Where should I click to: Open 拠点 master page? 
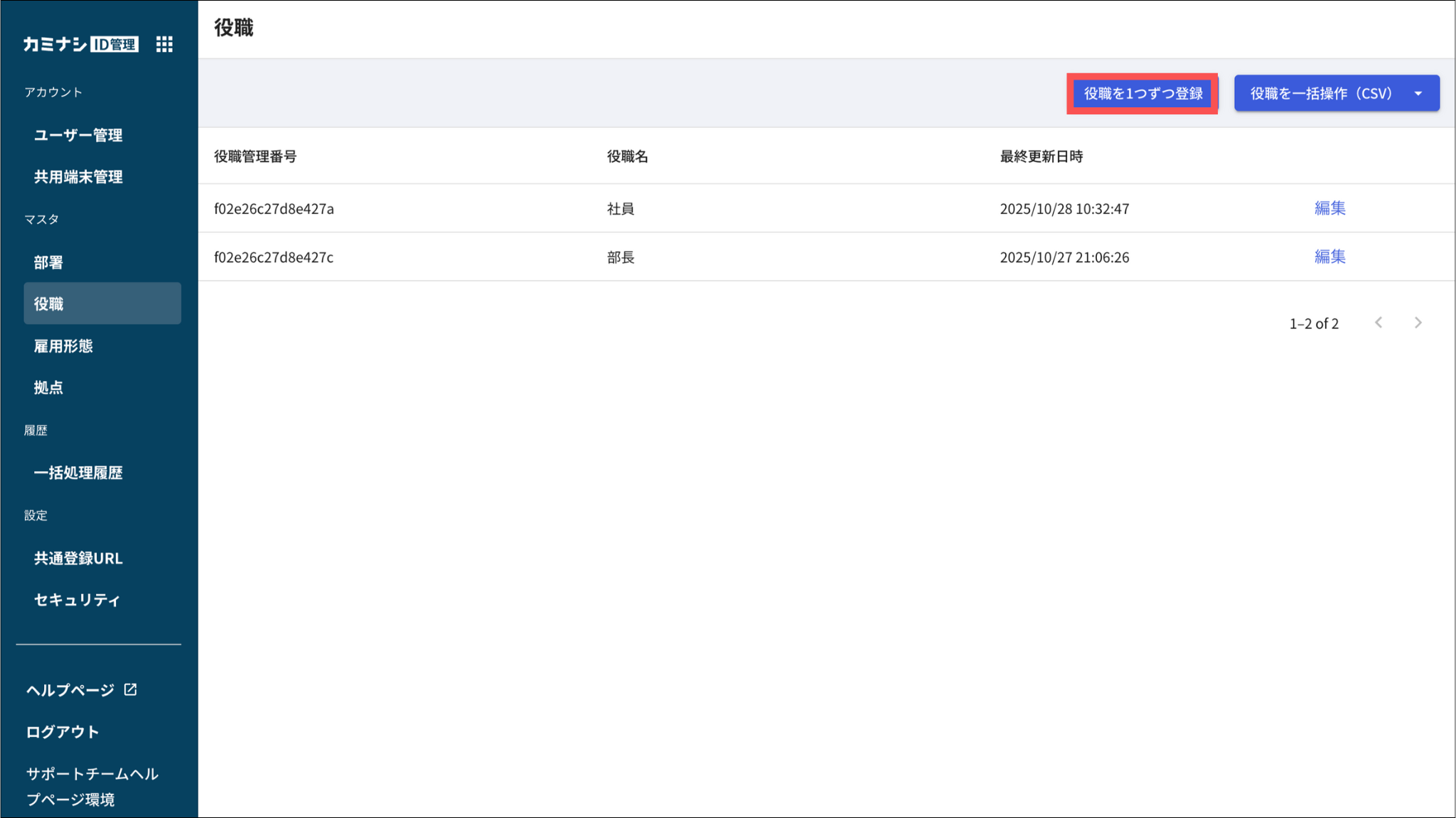point(48,387)
